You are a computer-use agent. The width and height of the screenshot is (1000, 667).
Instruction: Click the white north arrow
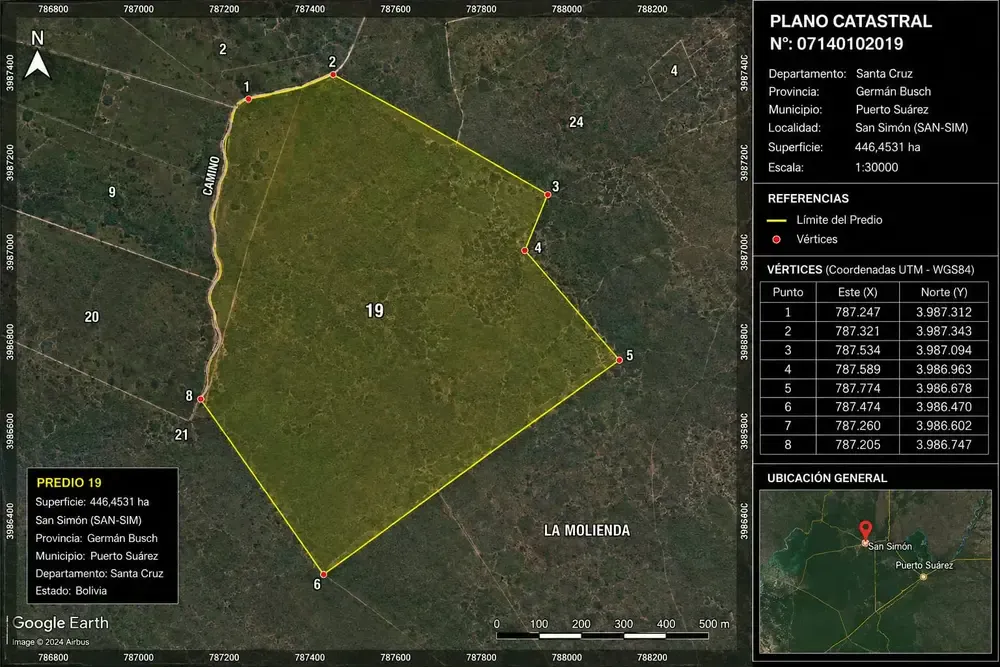[37, 64]
